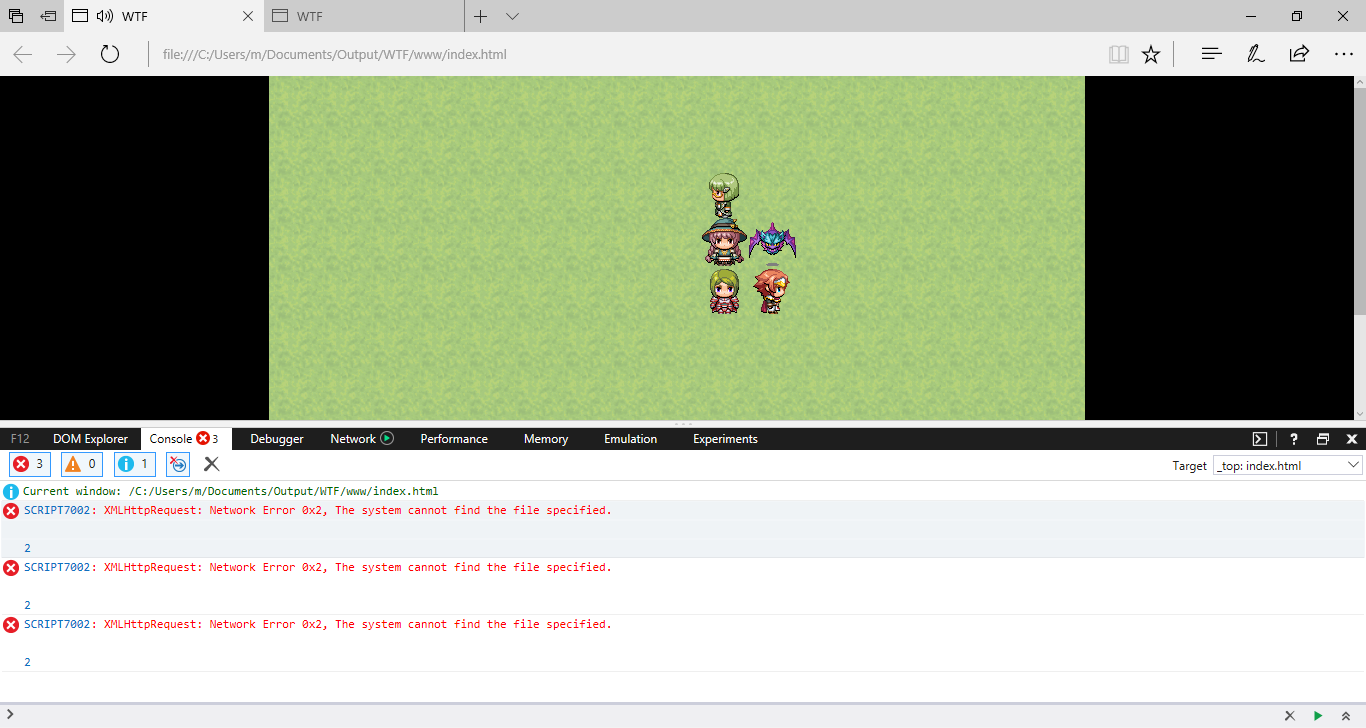Switch to the Memory tab
Viewport: 1366px width, 728px height.
(546, 439)
